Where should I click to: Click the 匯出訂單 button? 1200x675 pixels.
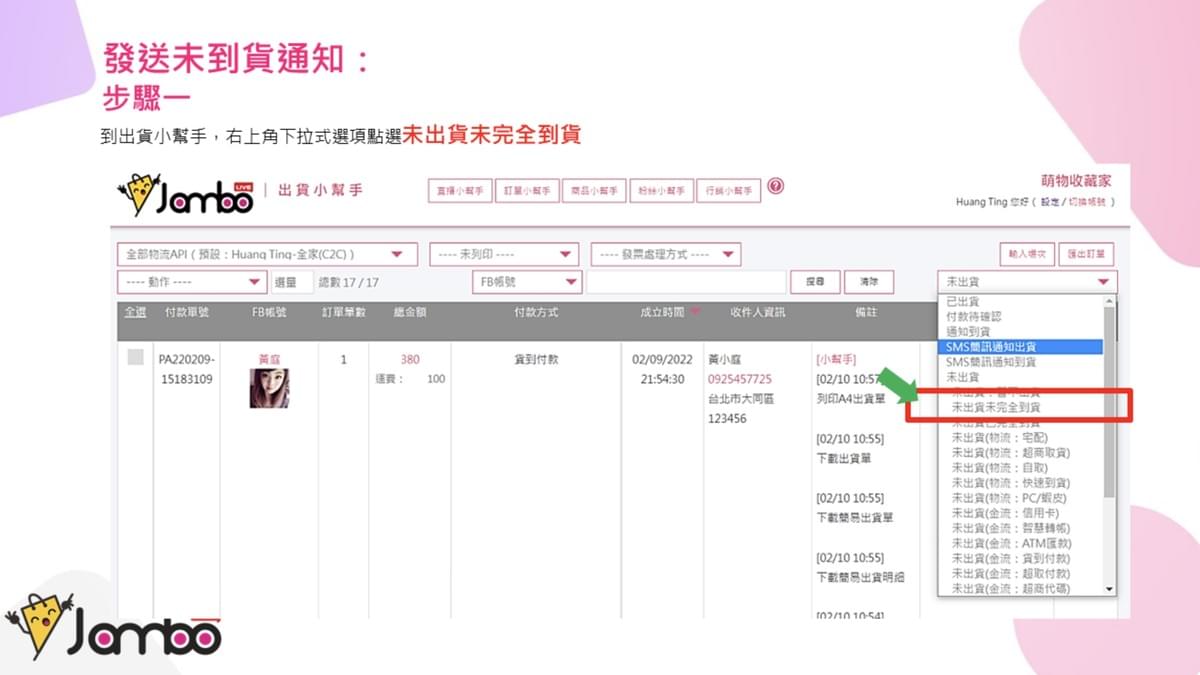click(1088, 254)
